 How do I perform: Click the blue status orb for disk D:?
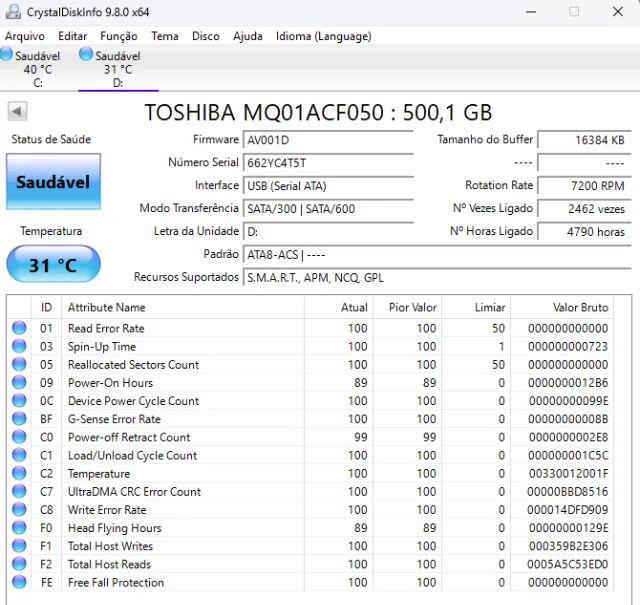point(86,54)
